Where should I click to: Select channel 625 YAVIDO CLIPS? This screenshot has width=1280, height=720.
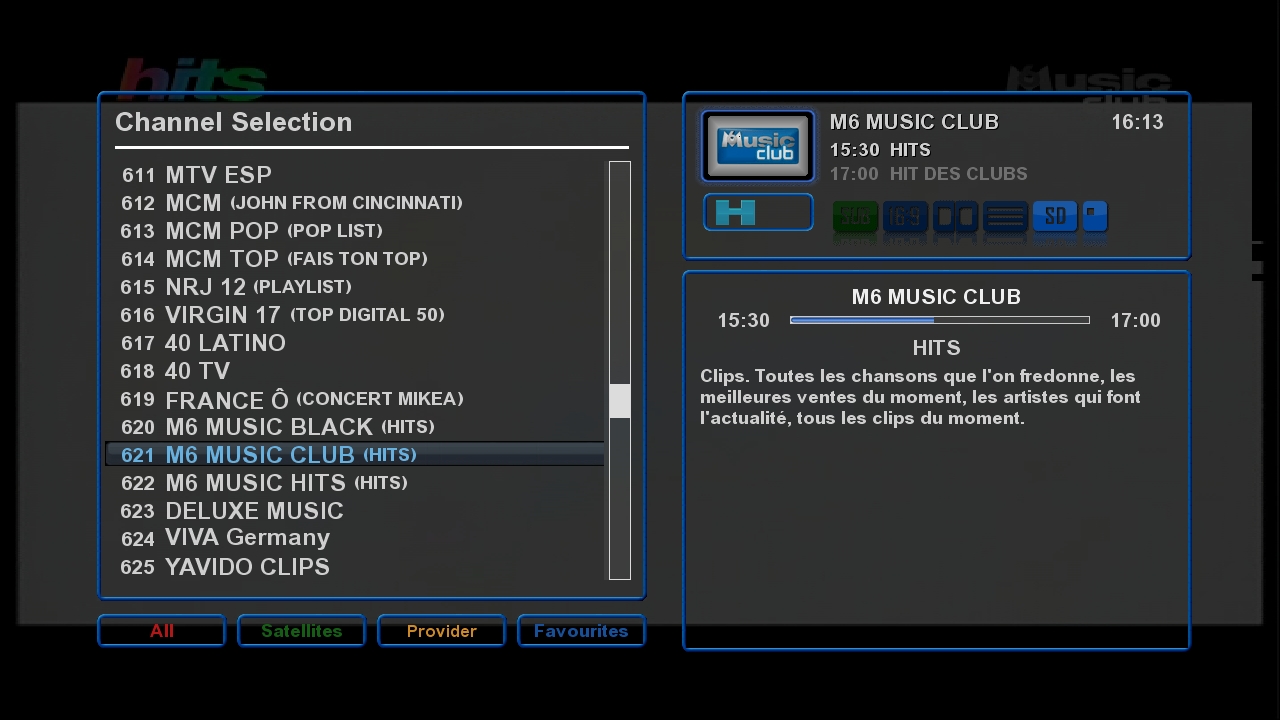click(x=355, y=567)
